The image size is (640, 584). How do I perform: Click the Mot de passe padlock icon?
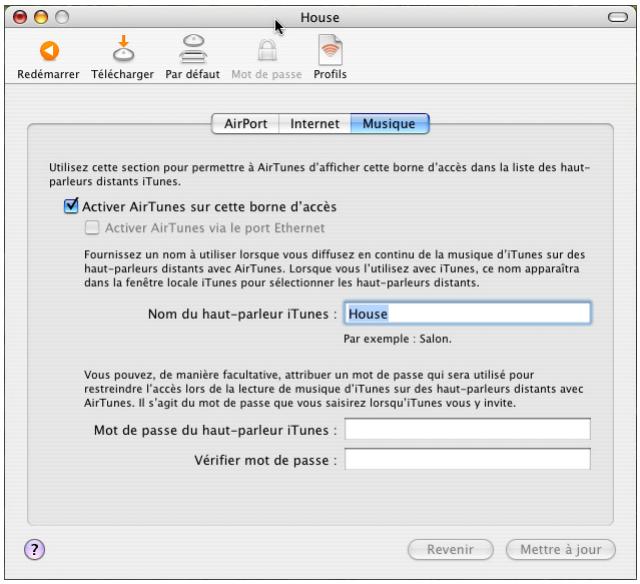pyautogui.click(x=267, y=51)
